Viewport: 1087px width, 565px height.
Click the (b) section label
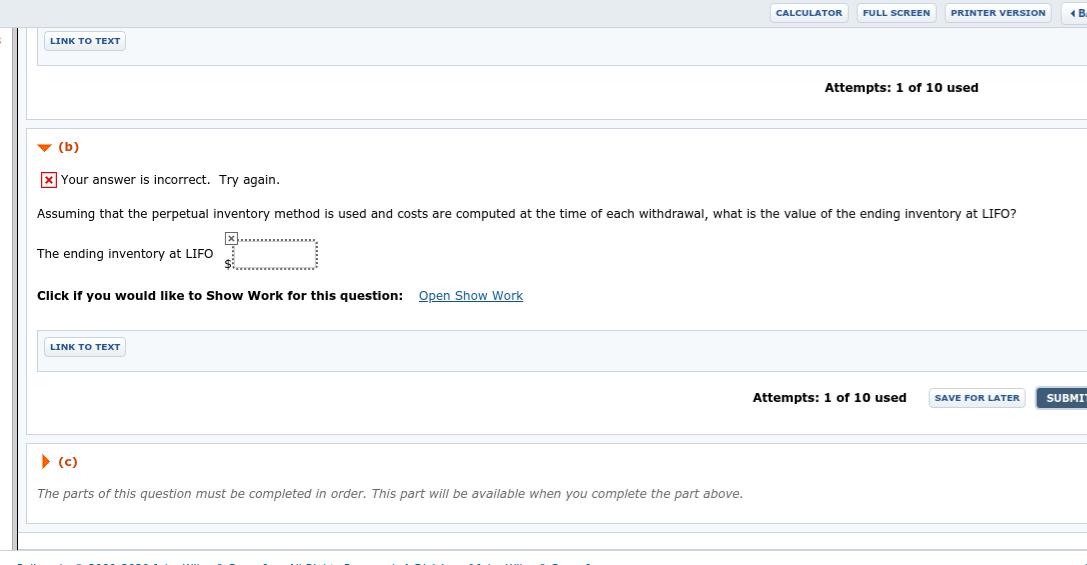(x=69, y=147)
